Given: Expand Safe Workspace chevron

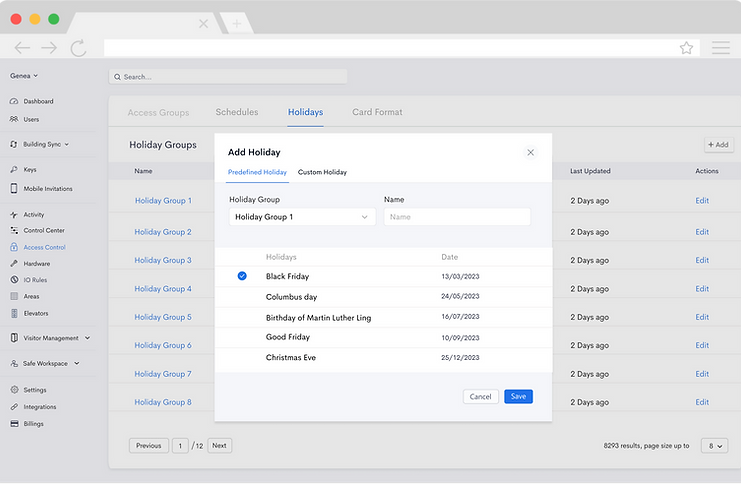Looking at the screenshot, I should click(77, 363).
